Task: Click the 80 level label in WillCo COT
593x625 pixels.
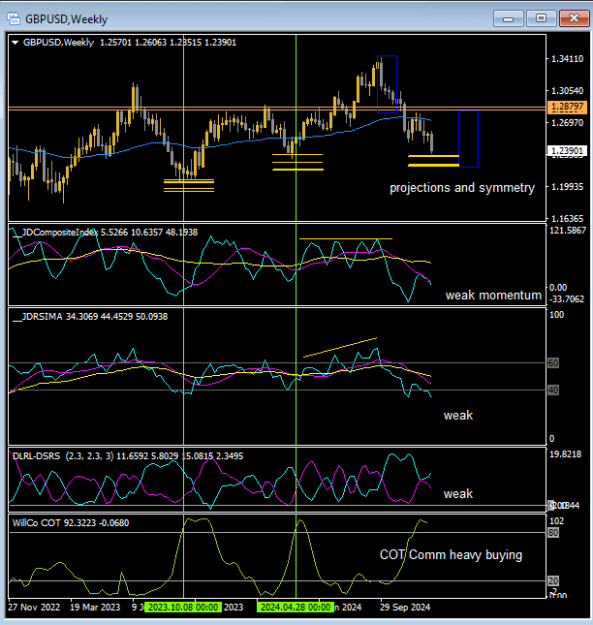Action: click(x=553, y=533)
